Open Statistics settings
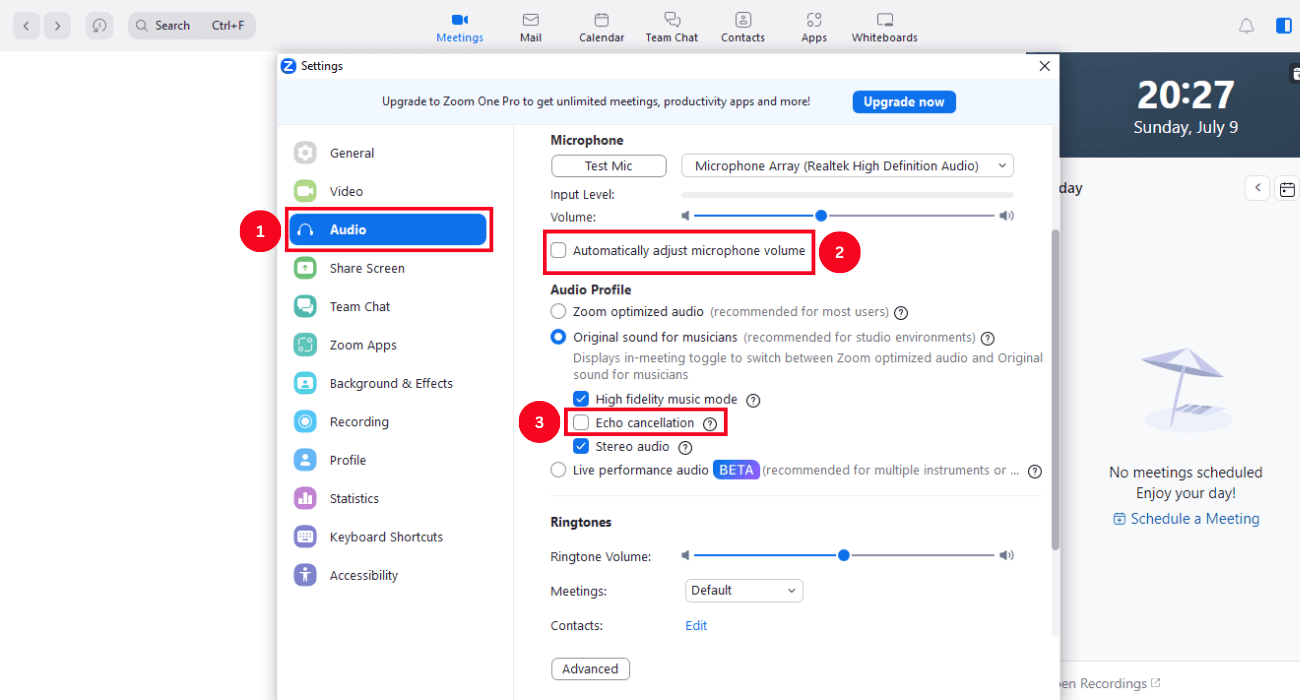1300x700 pixels. click(387, 498)
